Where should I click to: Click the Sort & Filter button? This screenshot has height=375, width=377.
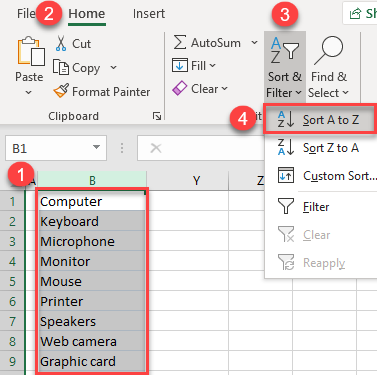(285, 67)
